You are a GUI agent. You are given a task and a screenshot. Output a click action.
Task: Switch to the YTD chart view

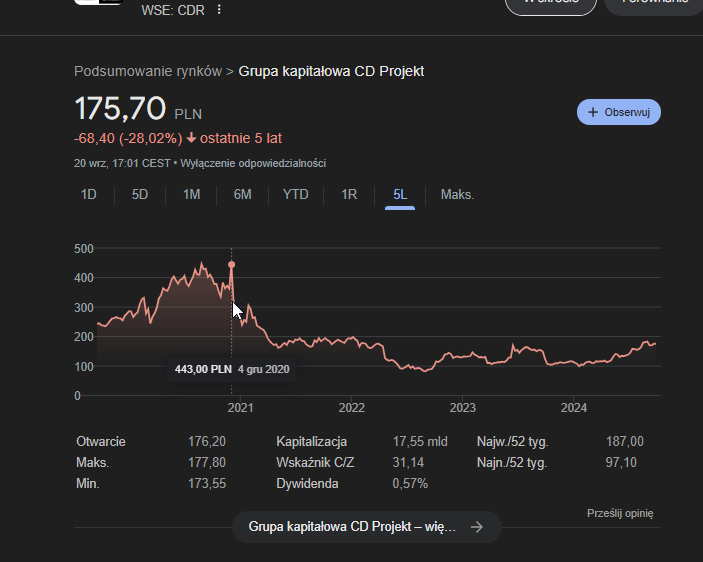(x=295, y=194)
